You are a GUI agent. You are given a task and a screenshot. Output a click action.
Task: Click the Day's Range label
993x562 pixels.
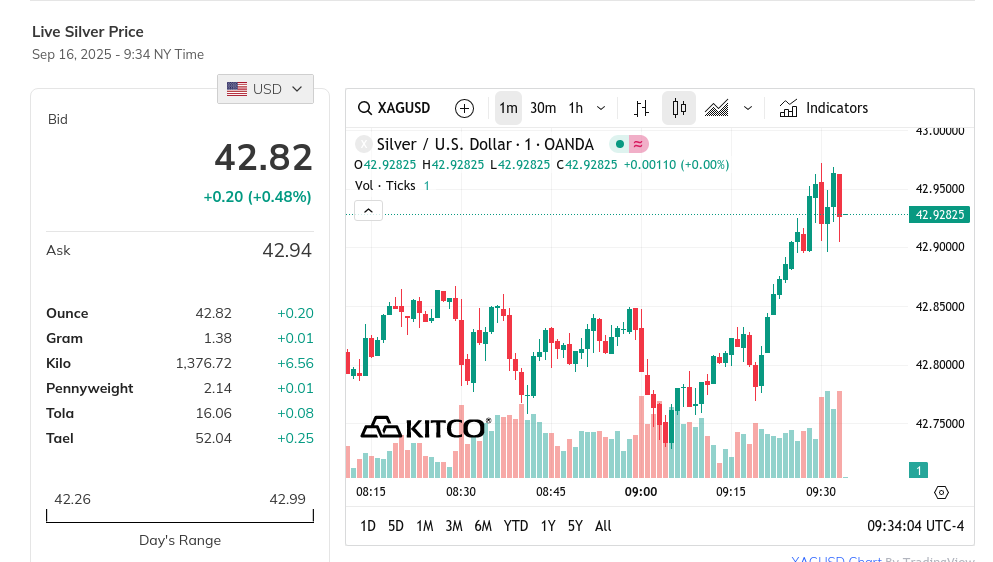pyautogui.click(x=180, y=540)
